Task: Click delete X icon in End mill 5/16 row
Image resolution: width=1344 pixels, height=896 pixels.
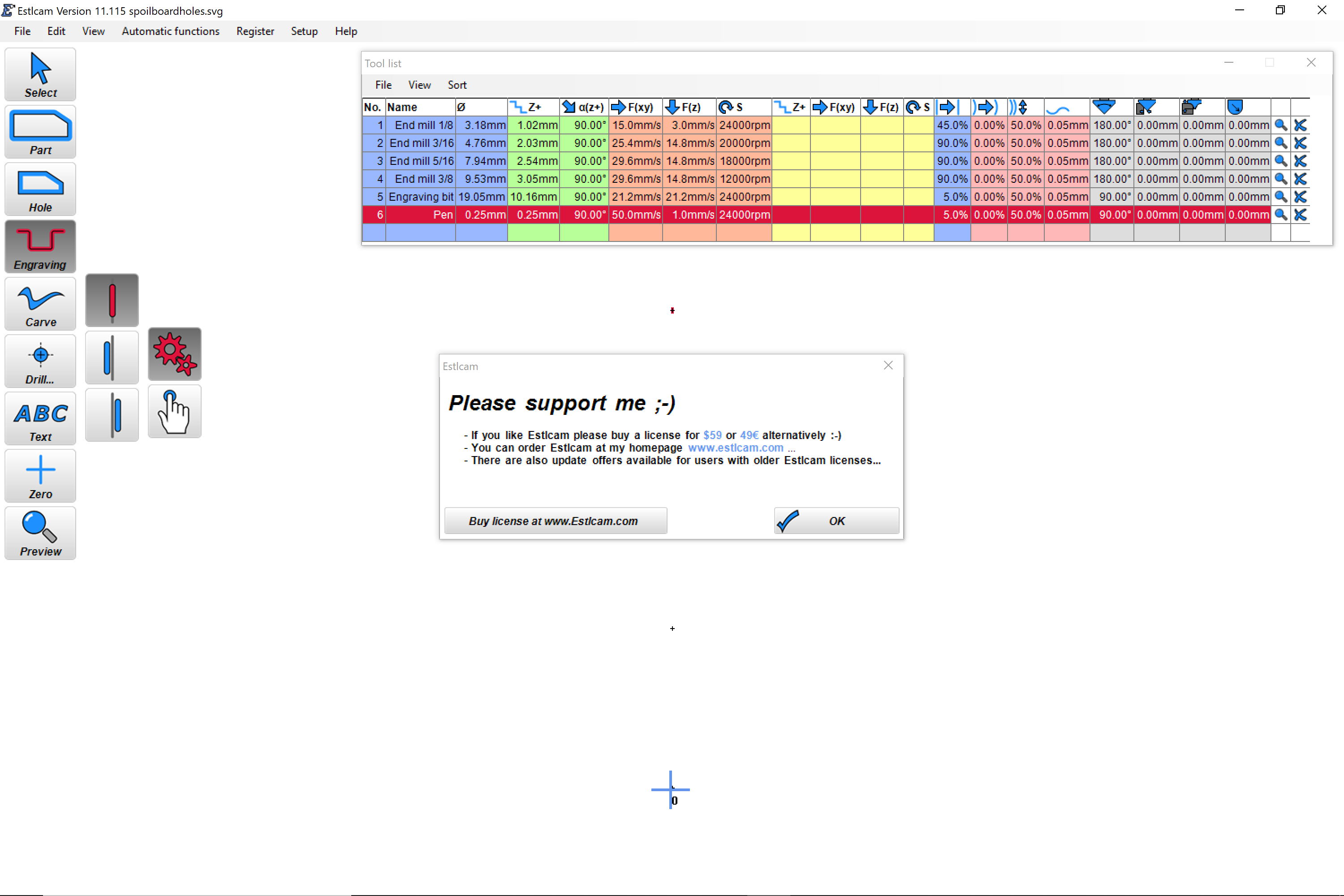Action: click(x=1300, y=161)
